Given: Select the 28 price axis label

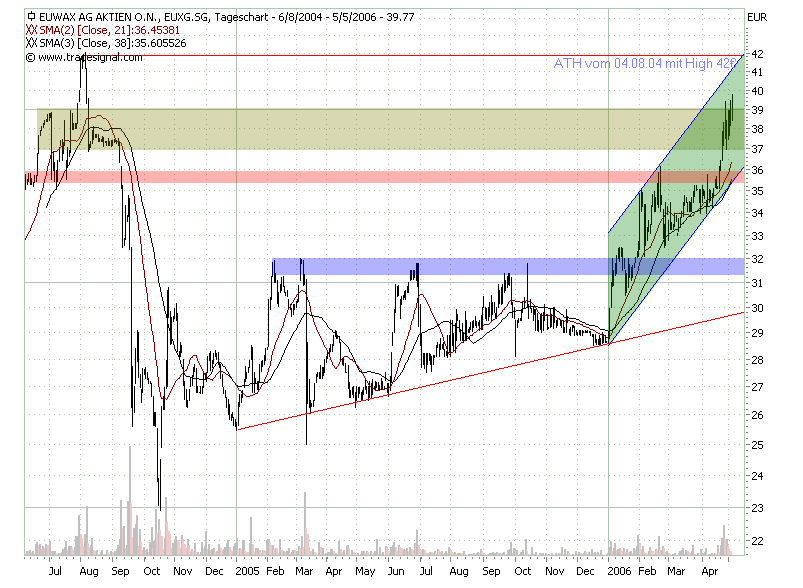Looking at the screenshot, I should 757,360.
